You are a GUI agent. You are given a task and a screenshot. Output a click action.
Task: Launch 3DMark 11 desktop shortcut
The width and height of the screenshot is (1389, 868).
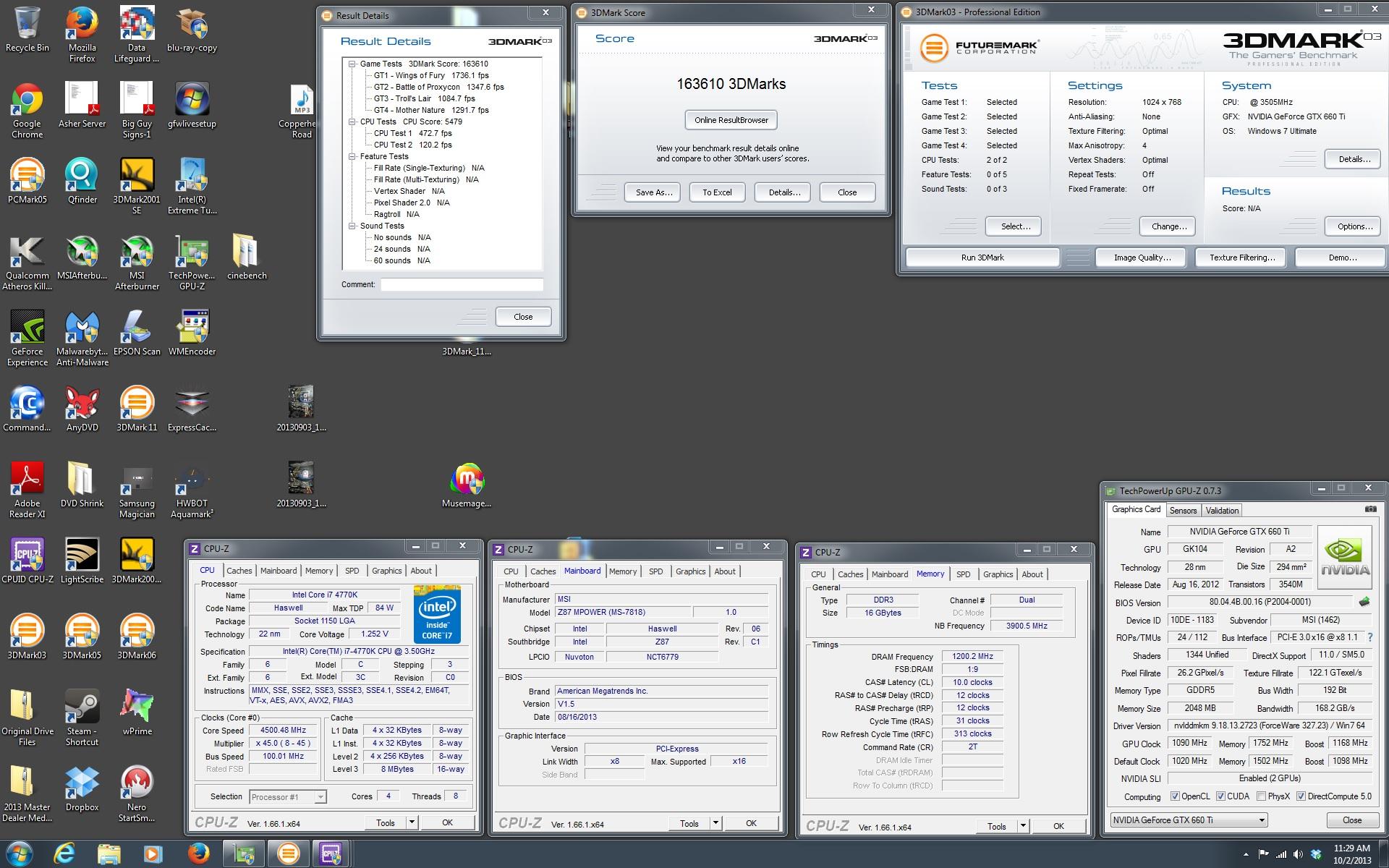click(137, 409)
